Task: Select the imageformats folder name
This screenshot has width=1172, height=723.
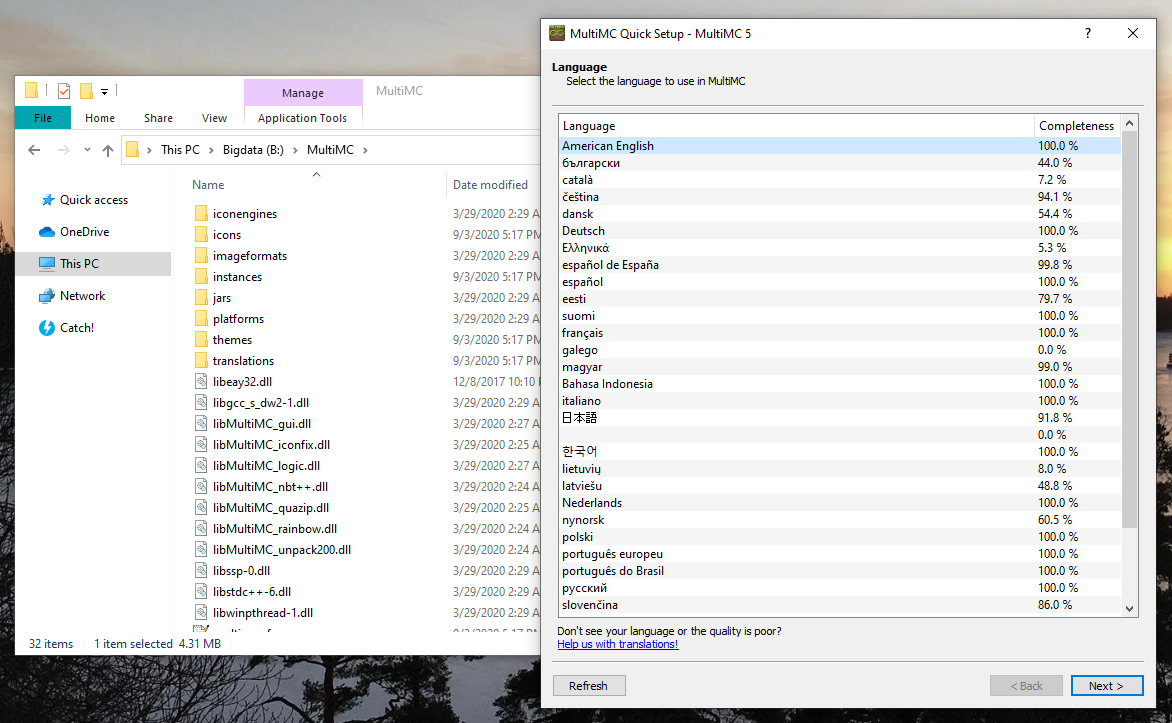Action: (250, 256)
